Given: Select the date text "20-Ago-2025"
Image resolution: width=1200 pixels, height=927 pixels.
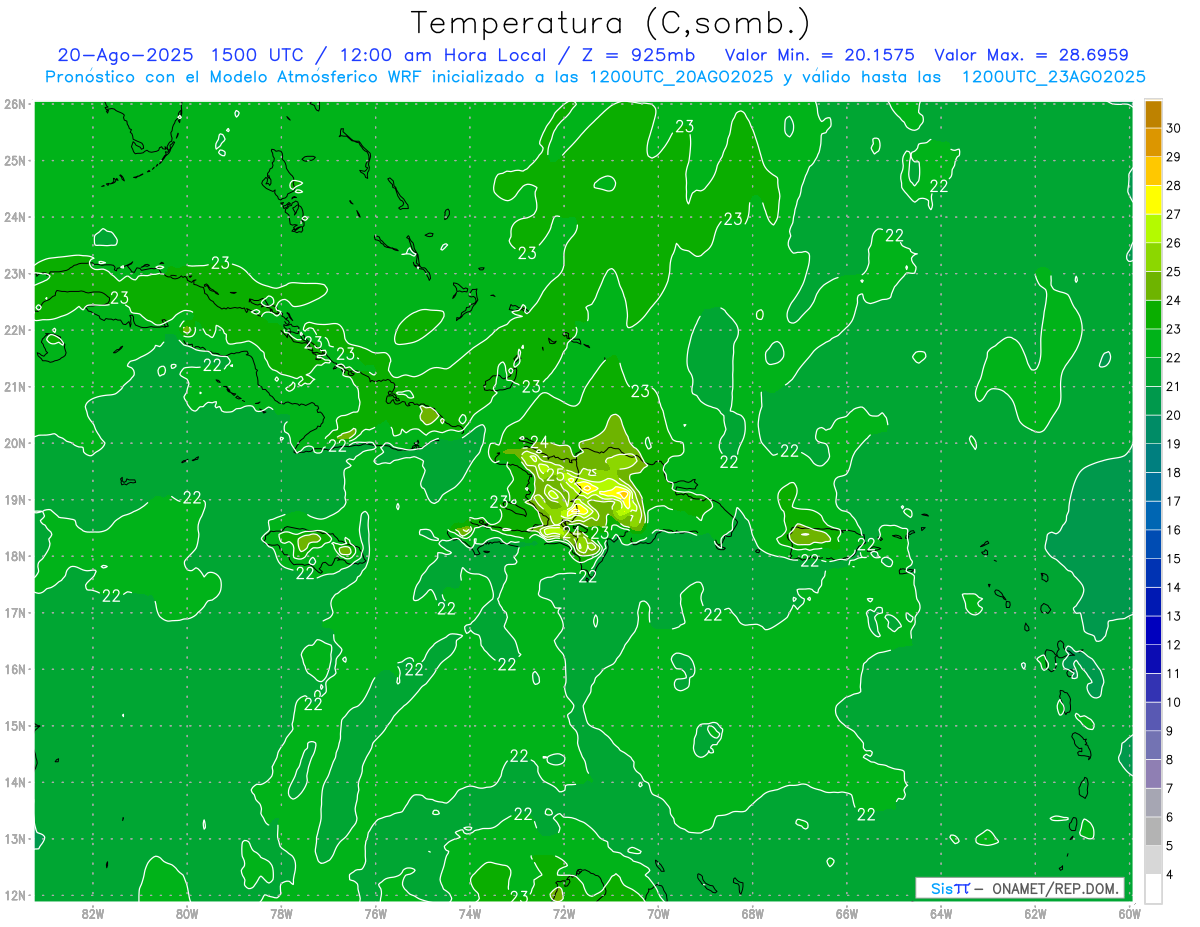Looking at the screenshot, I should click(125, 55).
